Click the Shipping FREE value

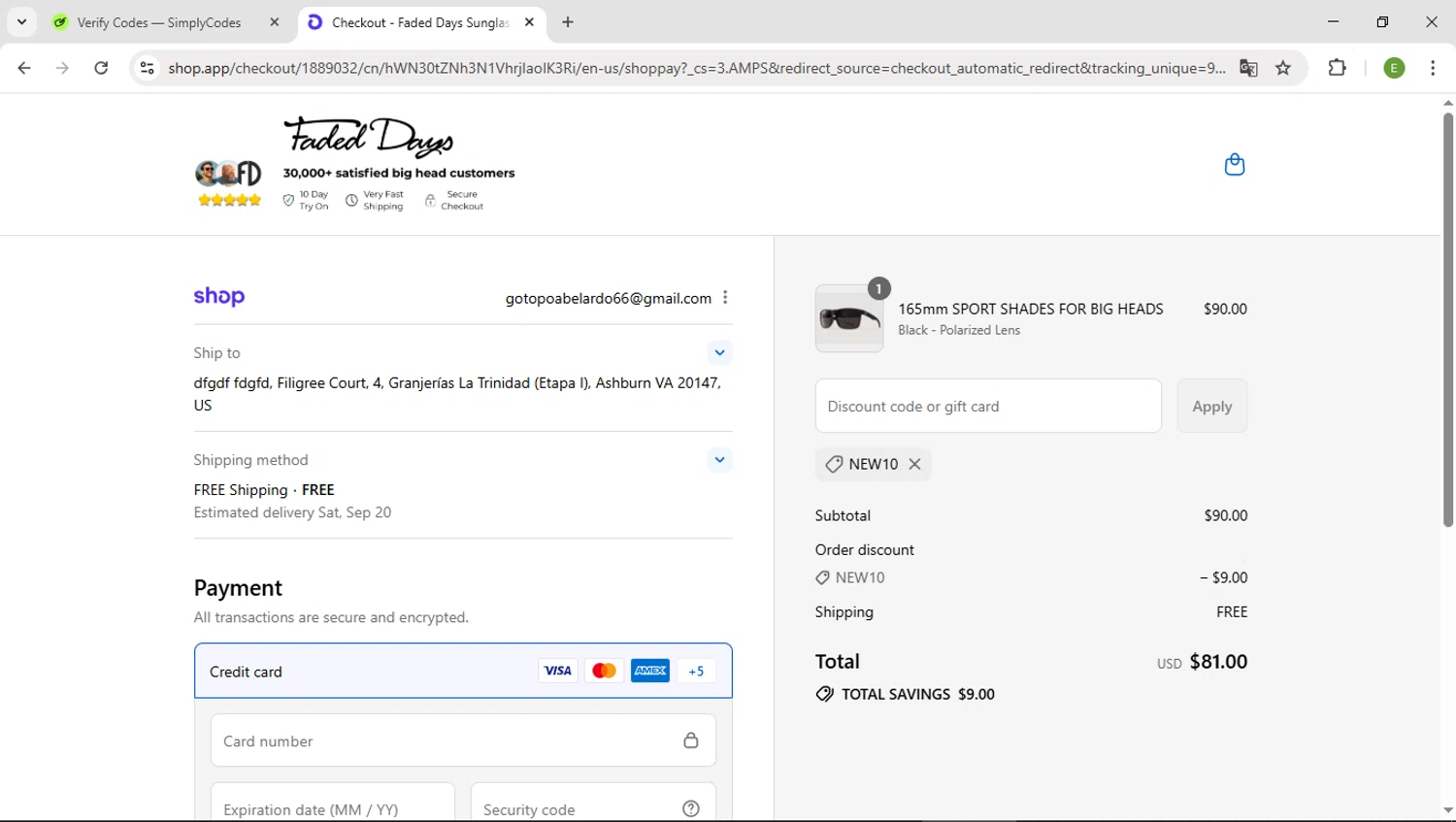1232,611
